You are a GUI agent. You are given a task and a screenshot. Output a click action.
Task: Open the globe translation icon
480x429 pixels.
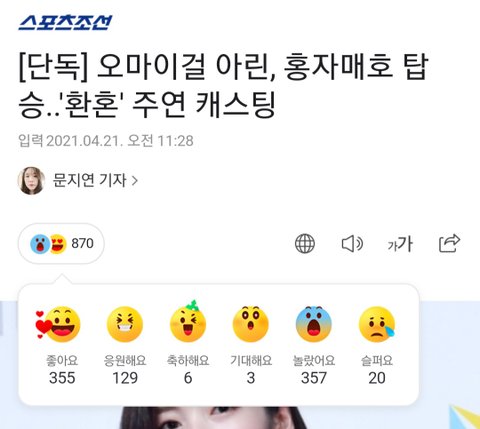tap(305, 243)
